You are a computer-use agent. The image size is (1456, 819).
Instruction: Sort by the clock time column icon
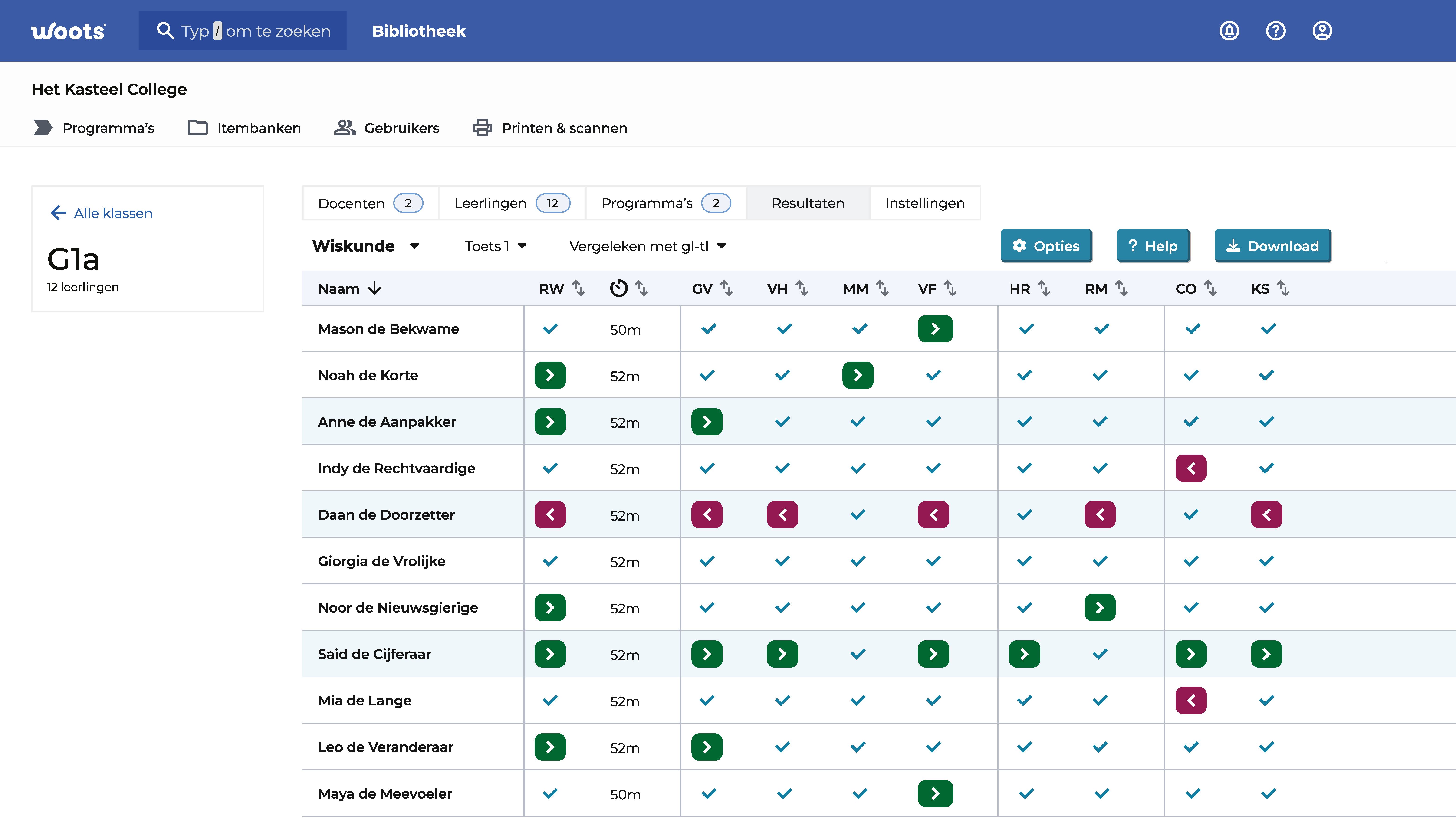pos(619,288)
